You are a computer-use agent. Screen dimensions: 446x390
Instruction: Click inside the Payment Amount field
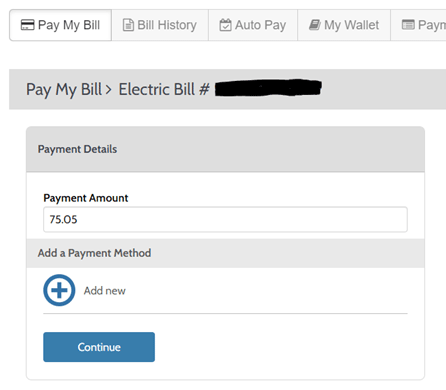(225, 219)
